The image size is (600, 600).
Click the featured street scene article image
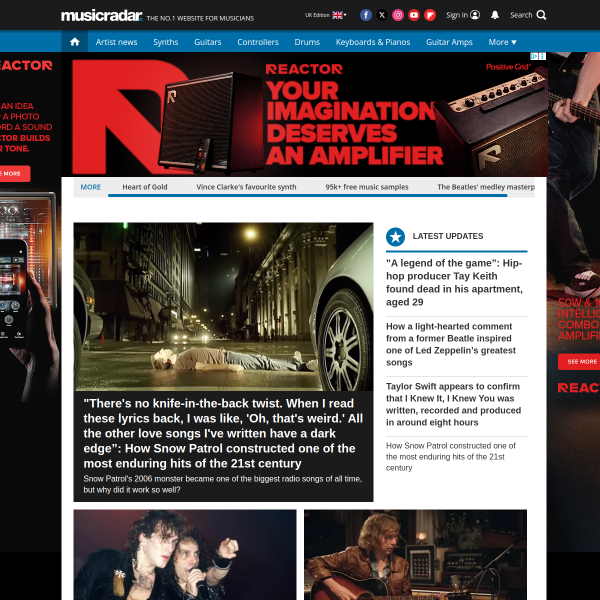(x=223, y=307)
